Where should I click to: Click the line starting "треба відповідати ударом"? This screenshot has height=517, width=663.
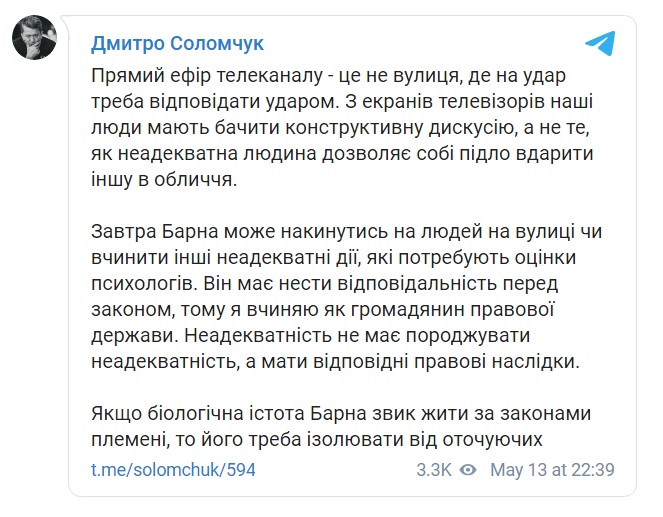point(342,102)
